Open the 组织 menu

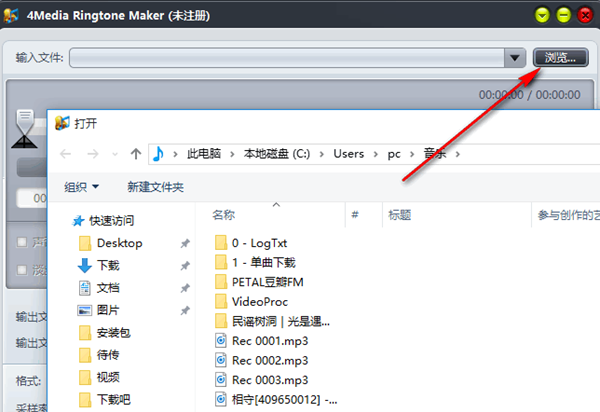(82, 187)
